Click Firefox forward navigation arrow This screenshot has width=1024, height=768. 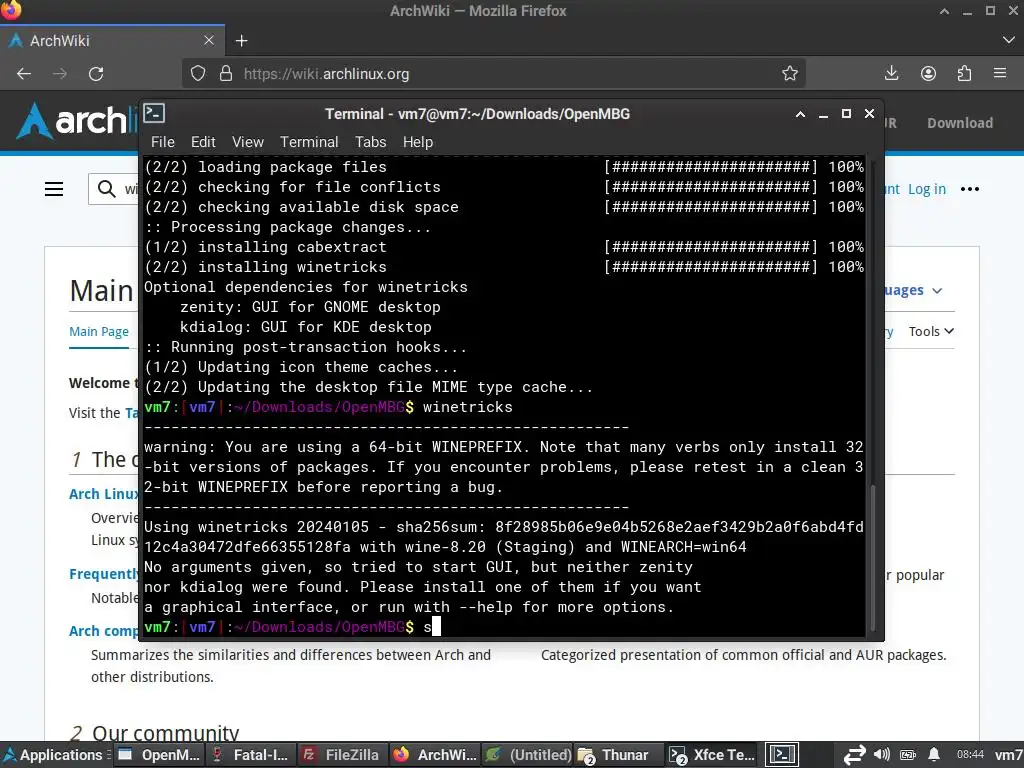[59, 74]
